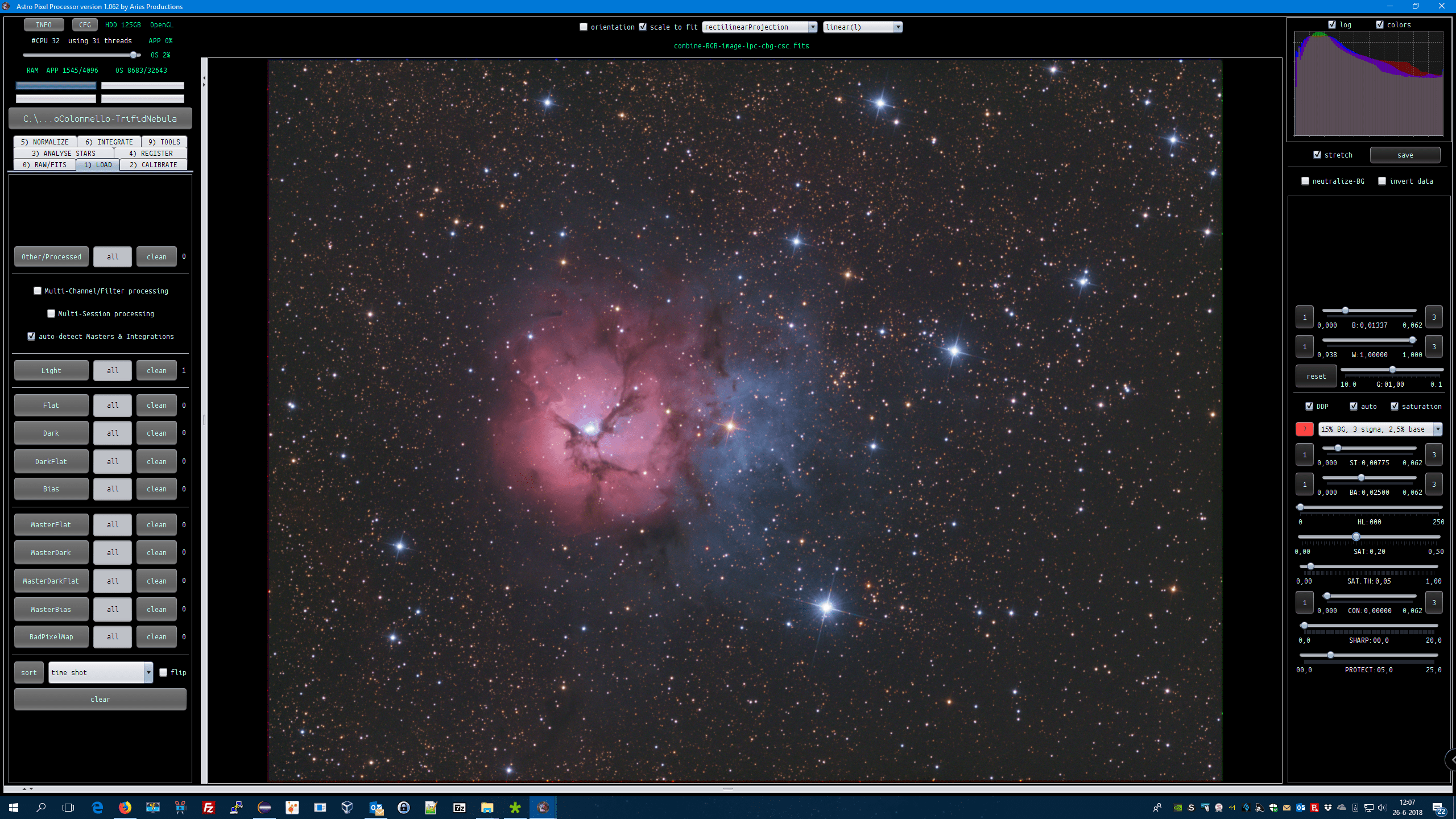Open the Windows notification center icon
1456x819 pixels.
click(x=1439, y=808)
